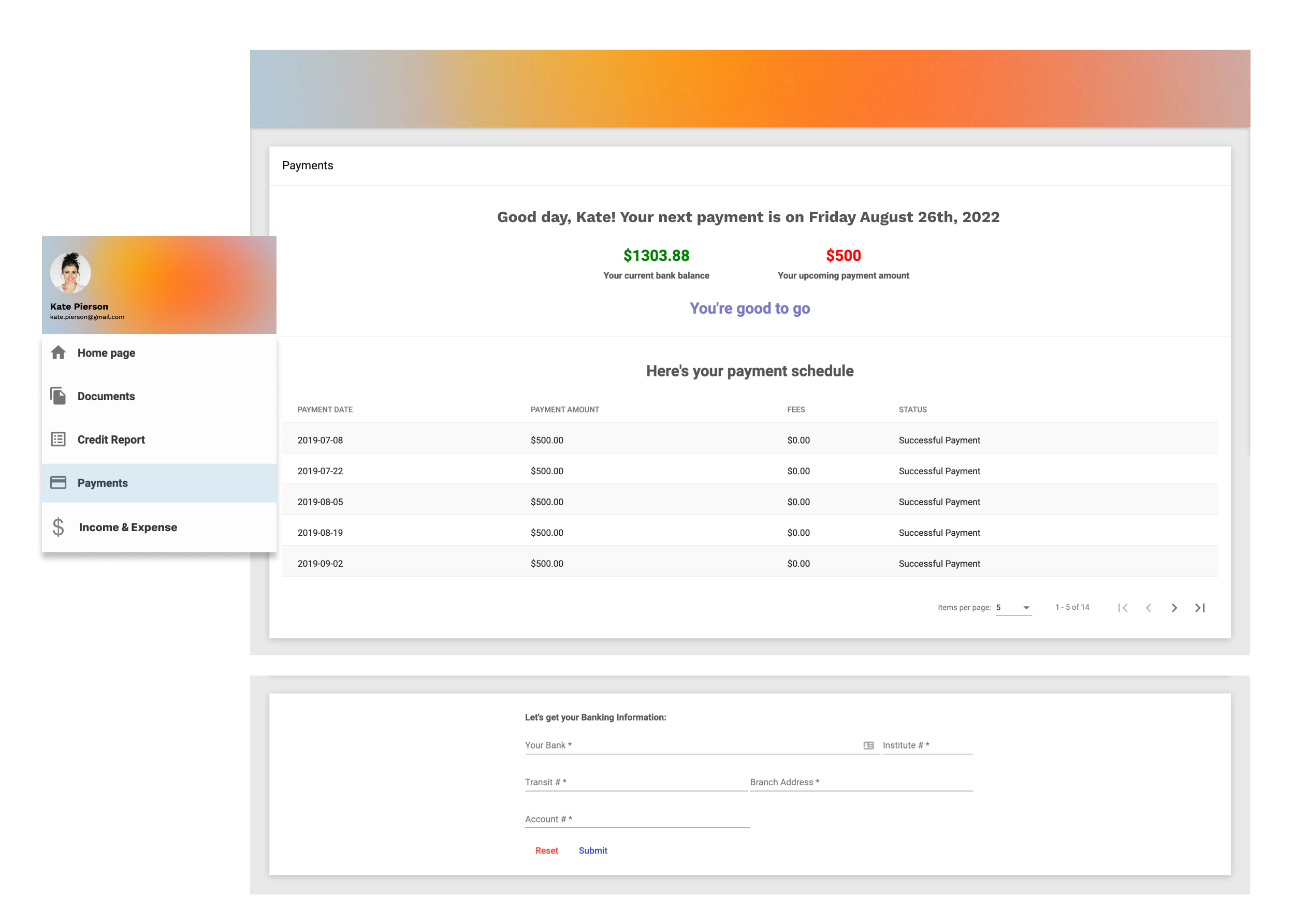
Task: Click the Documents file icon
Action: pos(58,396)
